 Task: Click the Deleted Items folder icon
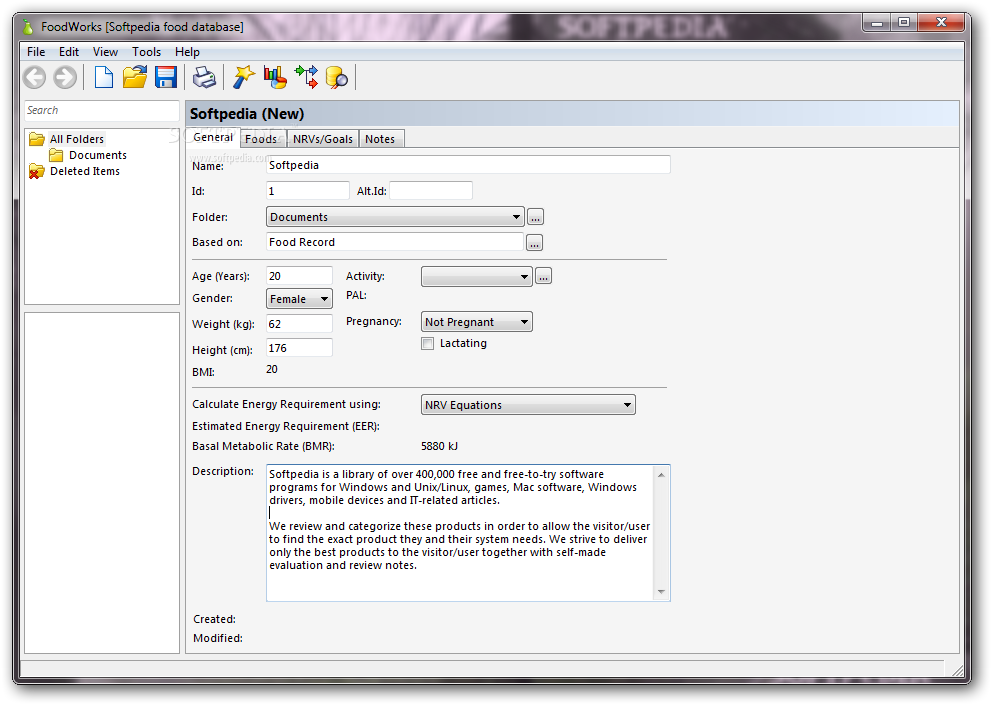click(x=37, y=172)
